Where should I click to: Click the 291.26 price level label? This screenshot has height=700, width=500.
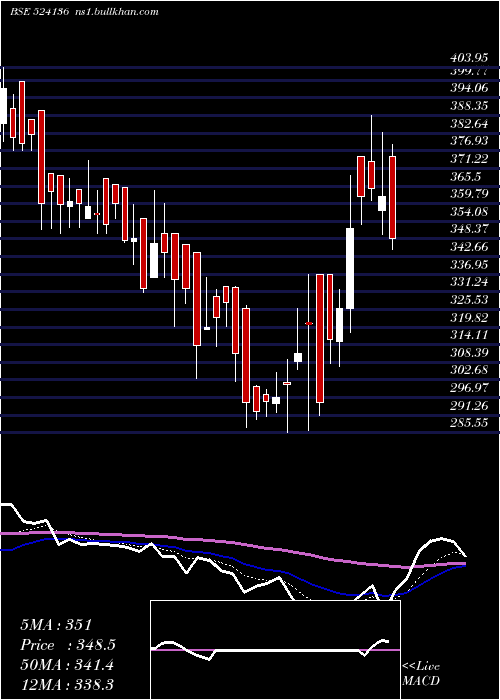click(469, 405)
